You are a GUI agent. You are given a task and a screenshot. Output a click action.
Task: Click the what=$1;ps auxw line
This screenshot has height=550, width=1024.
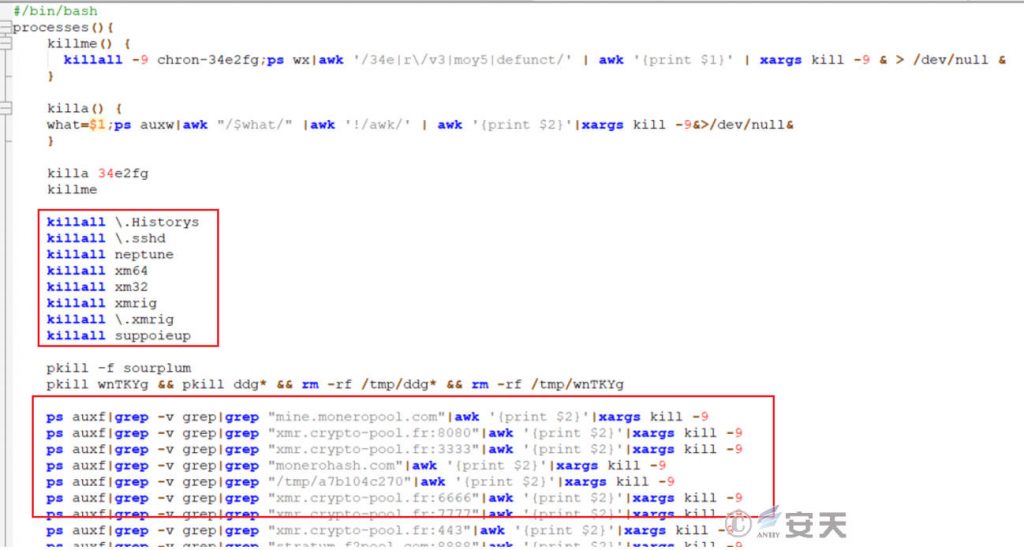pos(420,125)
